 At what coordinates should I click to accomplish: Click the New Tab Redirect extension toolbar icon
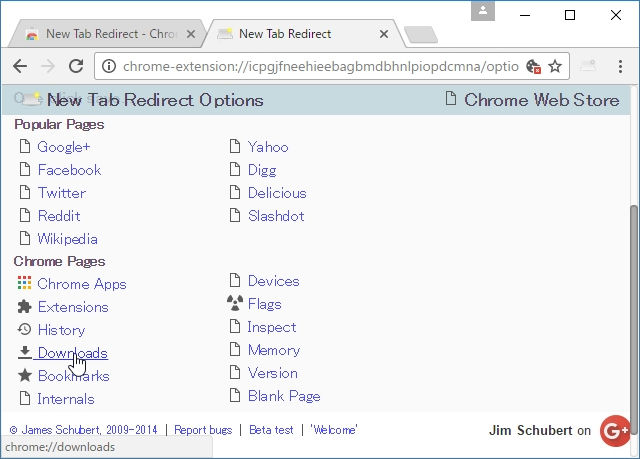tap(588, 66)
